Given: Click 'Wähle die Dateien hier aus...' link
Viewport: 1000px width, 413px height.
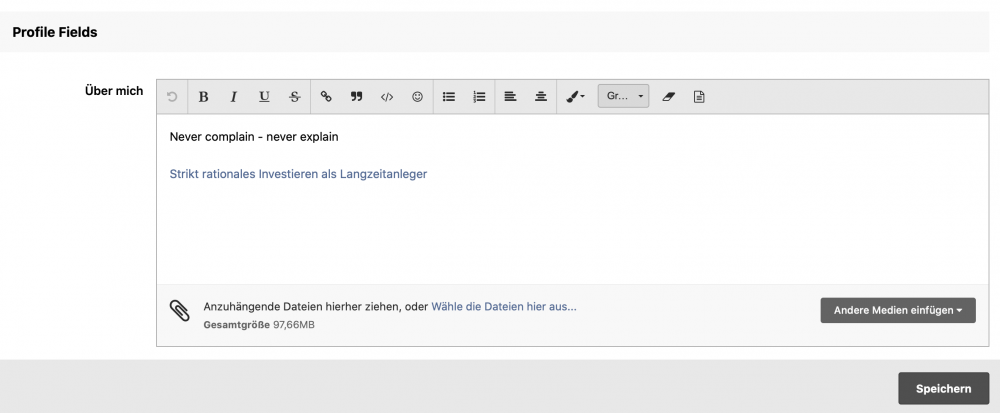Looking at the screenshot, I should [504, 307].
